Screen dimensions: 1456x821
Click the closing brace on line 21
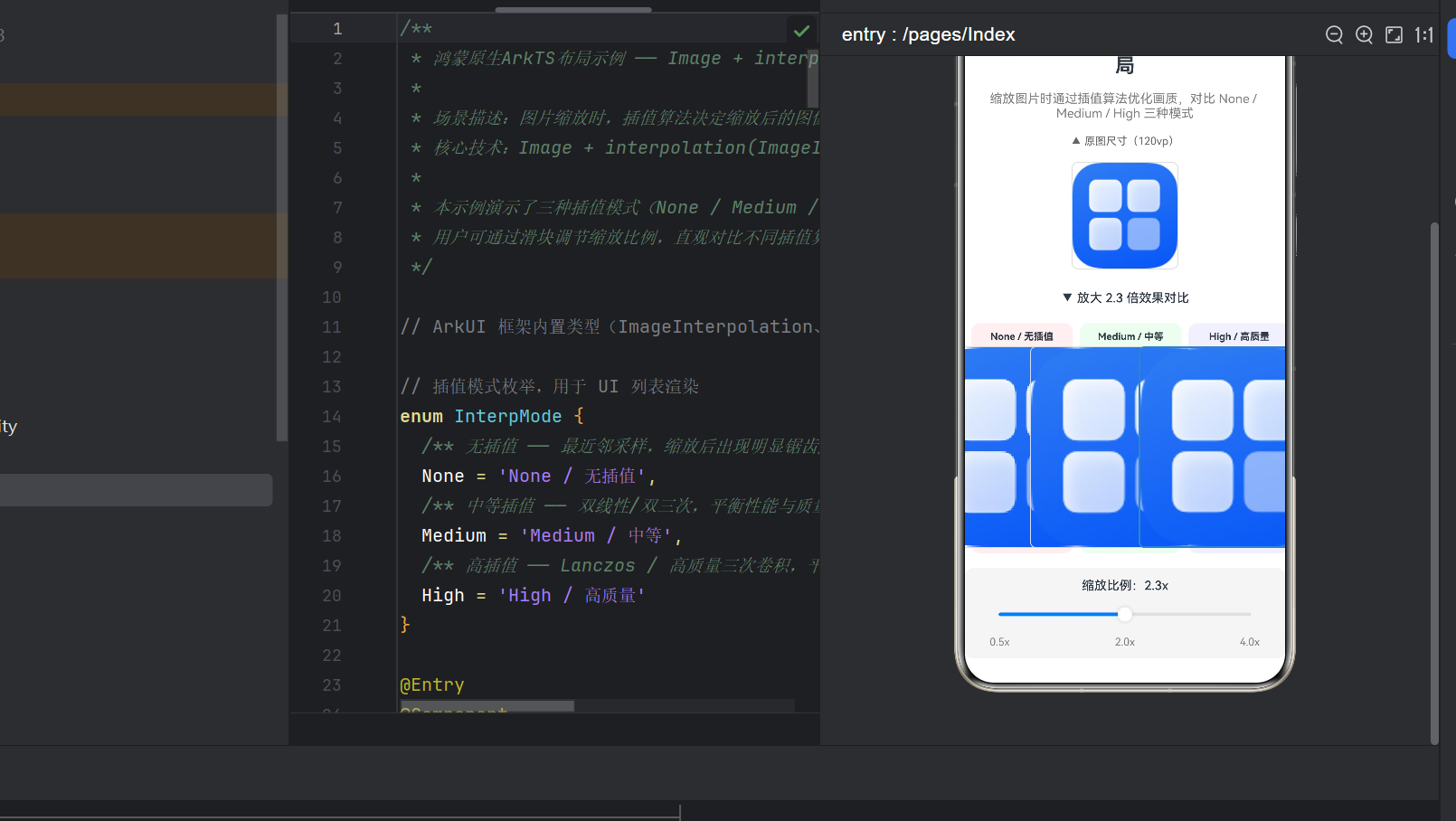(405, 625)
